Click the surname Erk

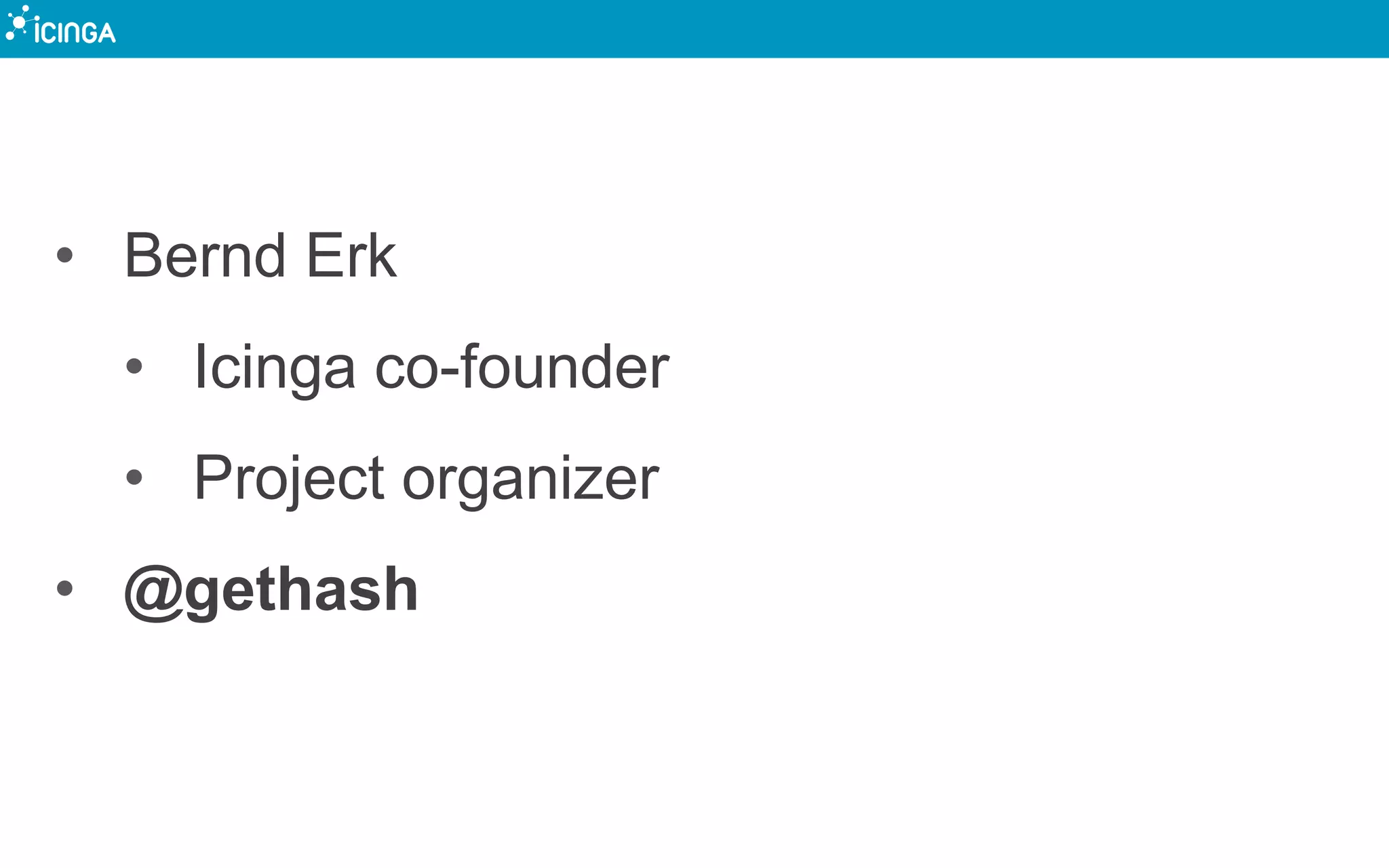click(x=351, y=256)
